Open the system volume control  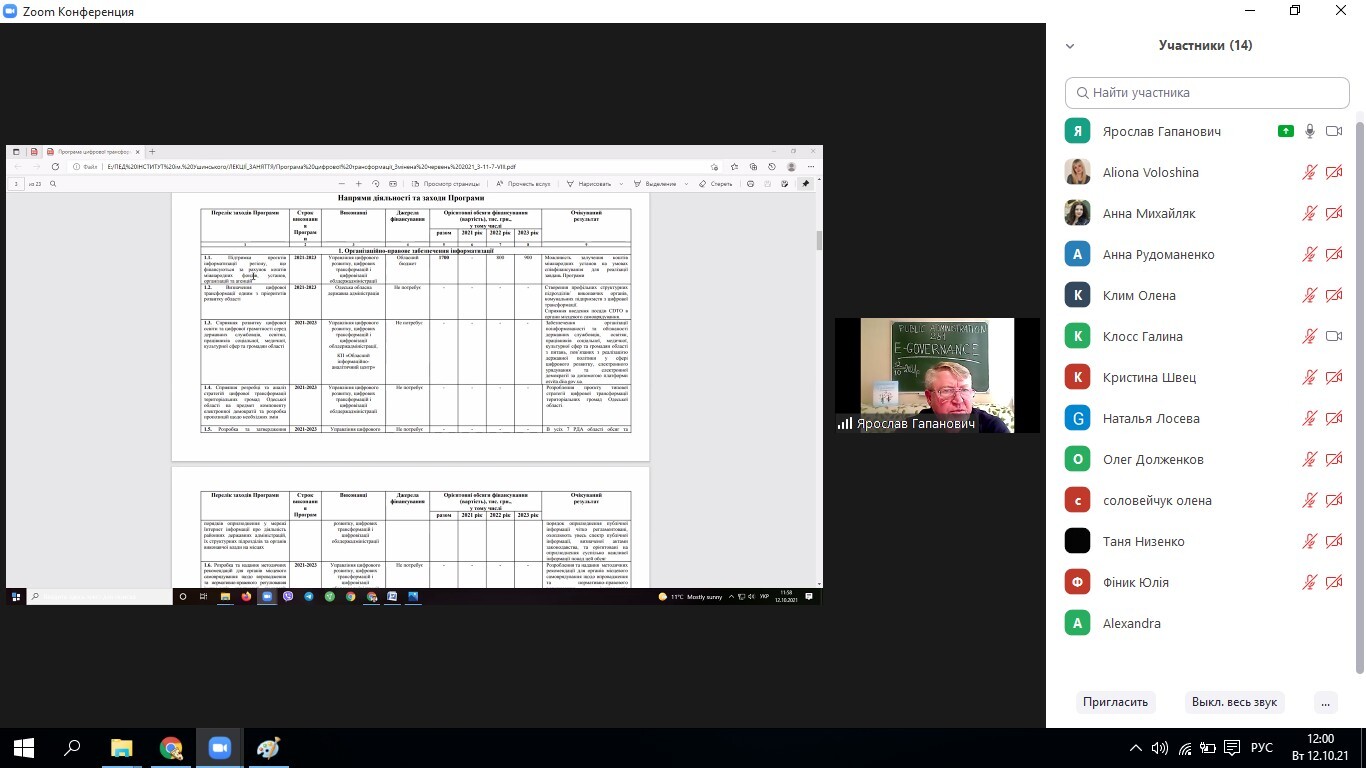pos(1160,748)
